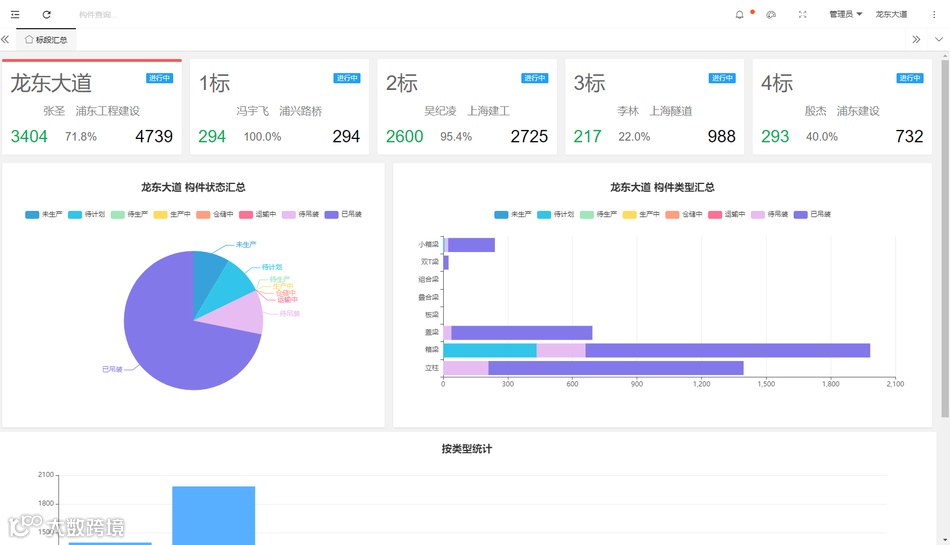Click the purple segment of 小箱梁 bar
Viewport: 950px width, 545px height.
[471, 245]
